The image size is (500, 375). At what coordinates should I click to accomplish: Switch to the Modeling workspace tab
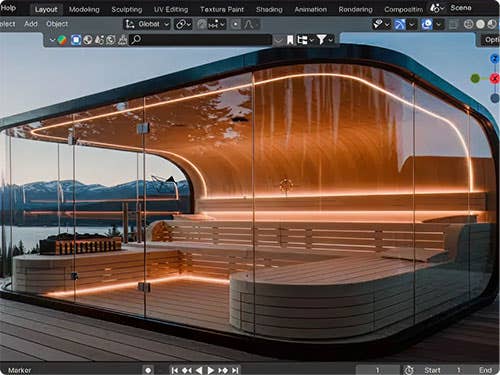pyautogui.click(x=84, y=10)
